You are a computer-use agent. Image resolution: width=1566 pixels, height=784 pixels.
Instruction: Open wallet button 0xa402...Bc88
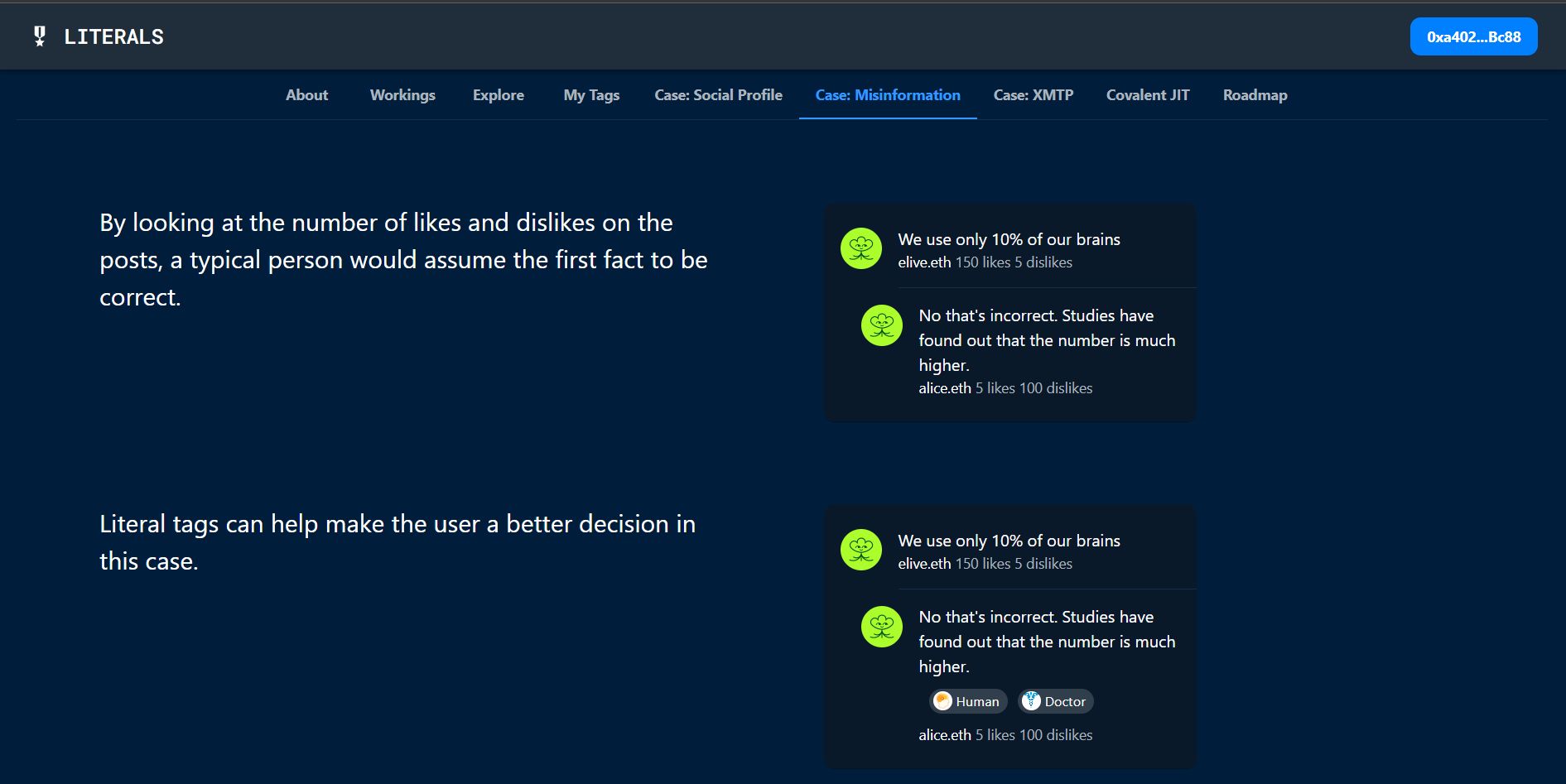[x=1473, y=36]
